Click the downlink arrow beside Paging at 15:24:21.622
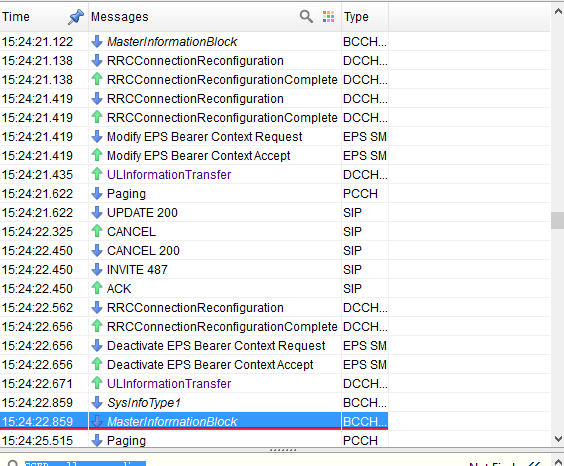 click(97, 193)
